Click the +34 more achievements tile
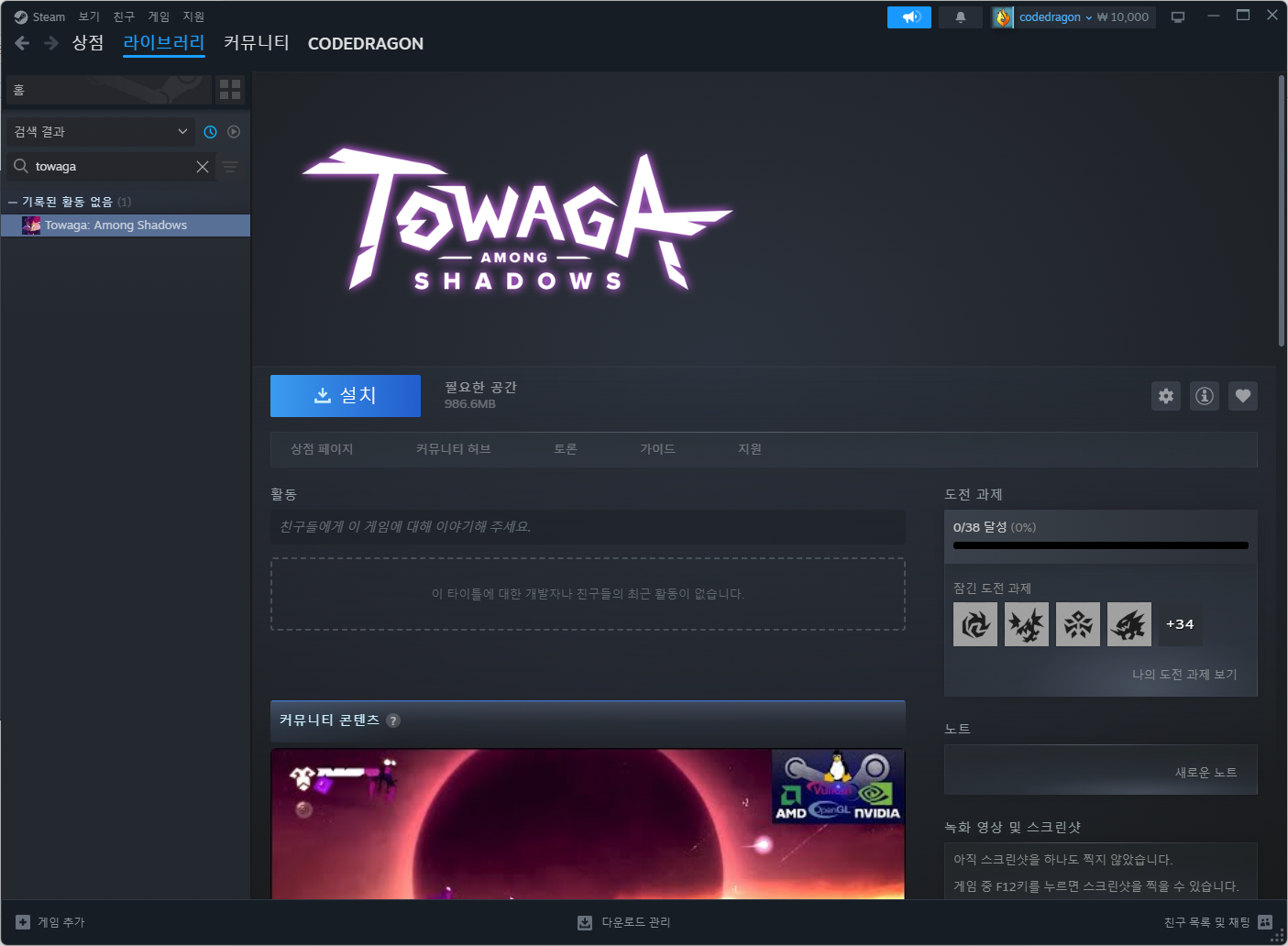1288x946 pixels. point(1180,624)
